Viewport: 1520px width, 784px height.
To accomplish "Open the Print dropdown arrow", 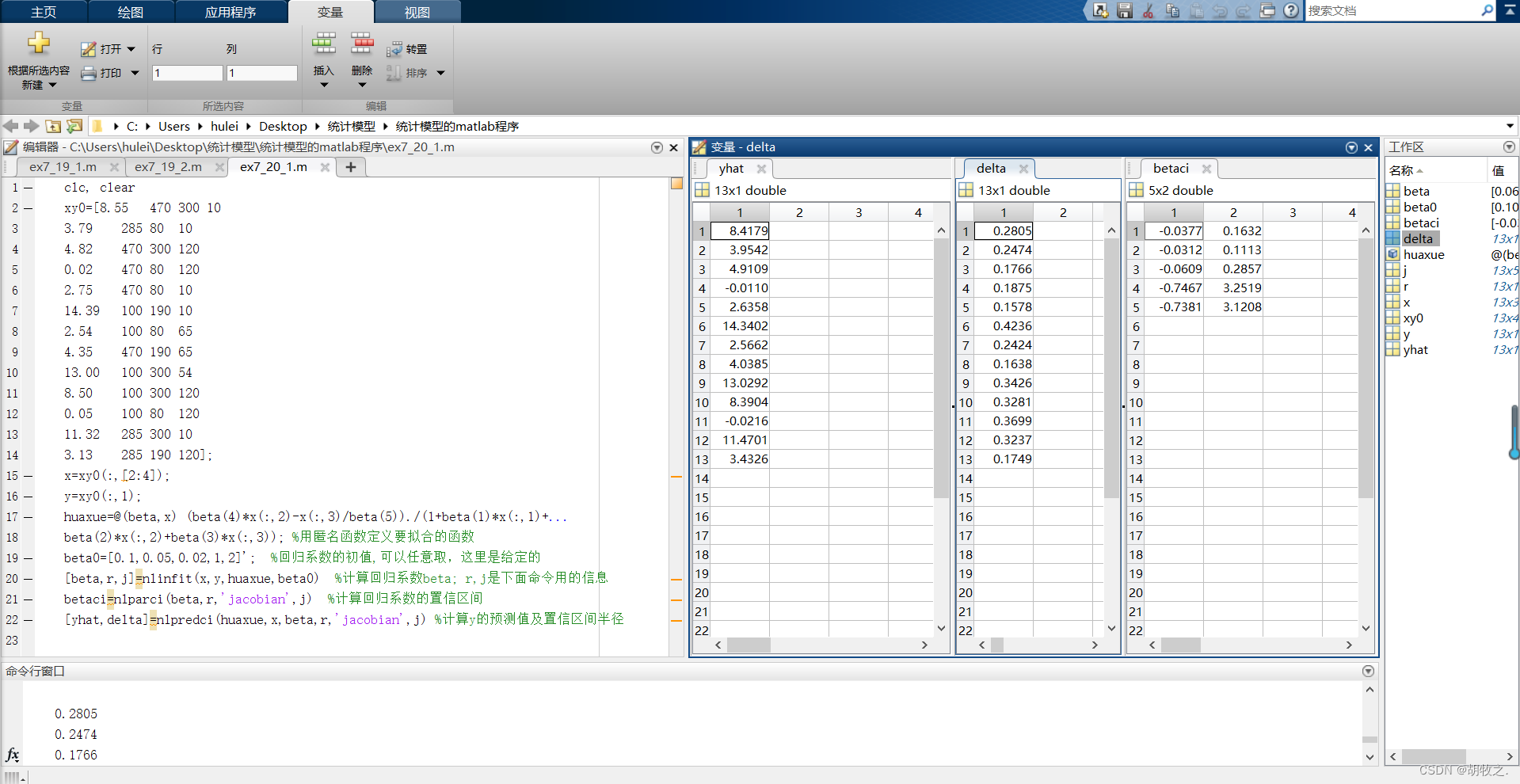I will (135, 73).
